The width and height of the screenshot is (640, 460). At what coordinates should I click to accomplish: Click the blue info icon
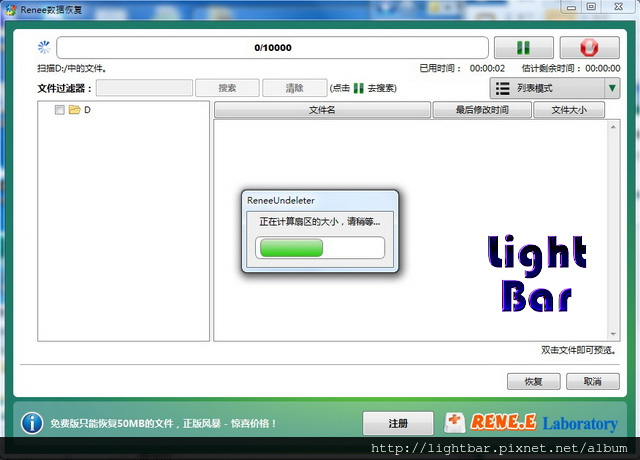coord(32,423)
